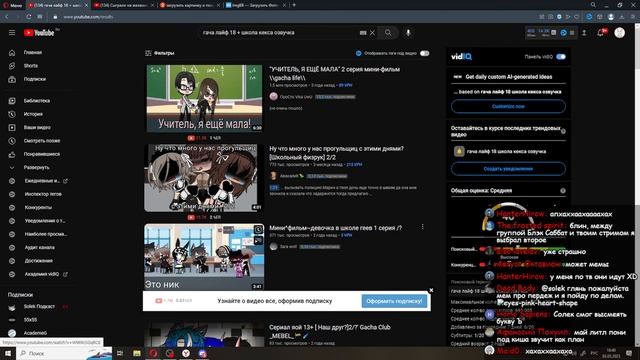The width and height of the screenshot is (640, 360).
Task: Open the account avatar menu
Action: 620,33
